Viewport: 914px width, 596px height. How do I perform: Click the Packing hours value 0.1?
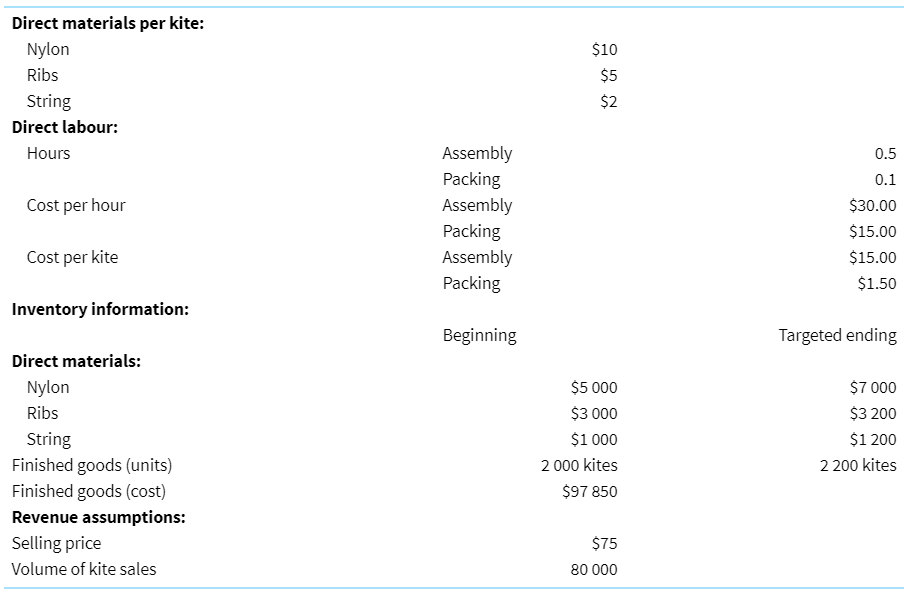pos(885,180)
